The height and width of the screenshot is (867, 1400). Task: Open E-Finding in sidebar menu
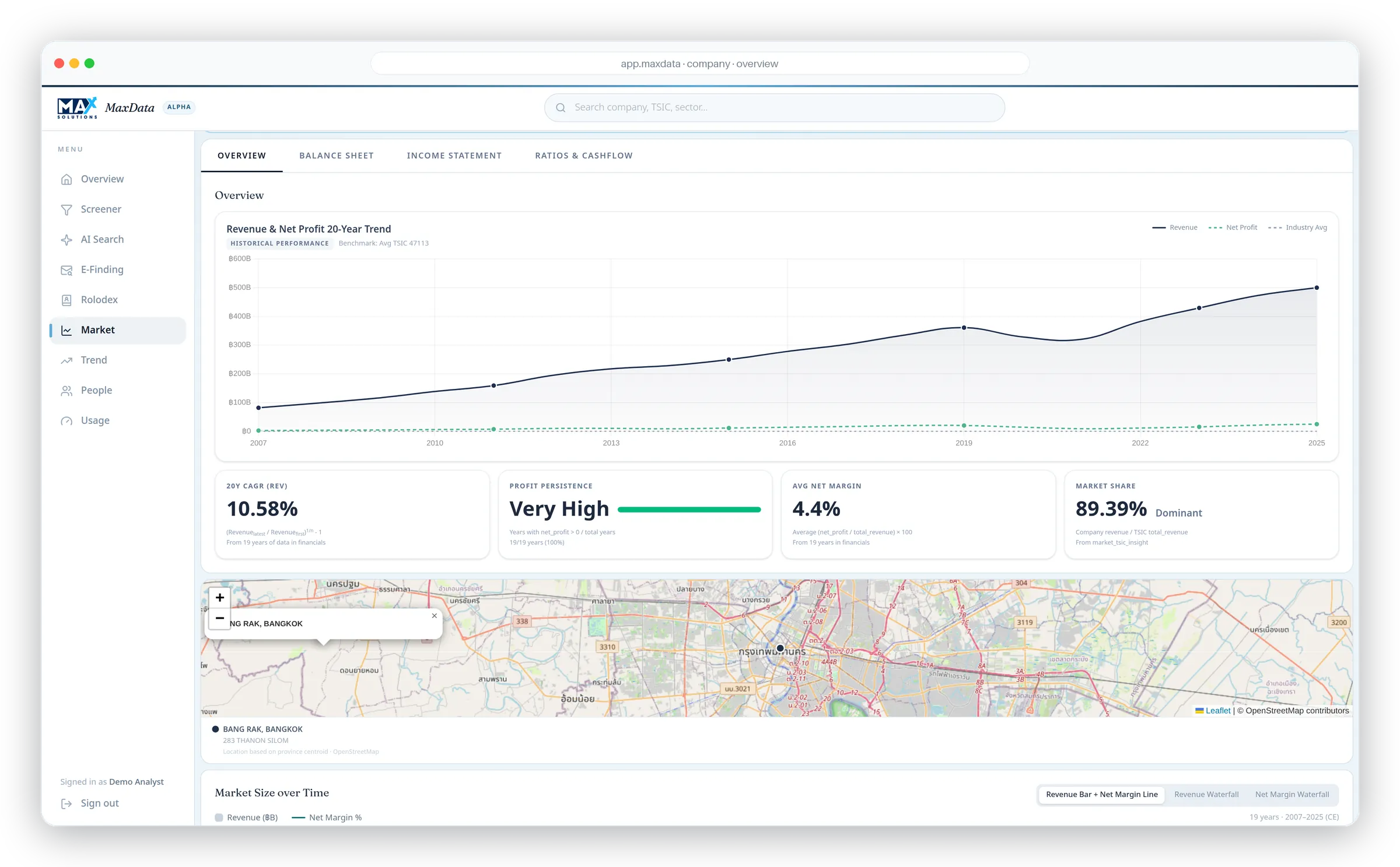click(118, 269)
